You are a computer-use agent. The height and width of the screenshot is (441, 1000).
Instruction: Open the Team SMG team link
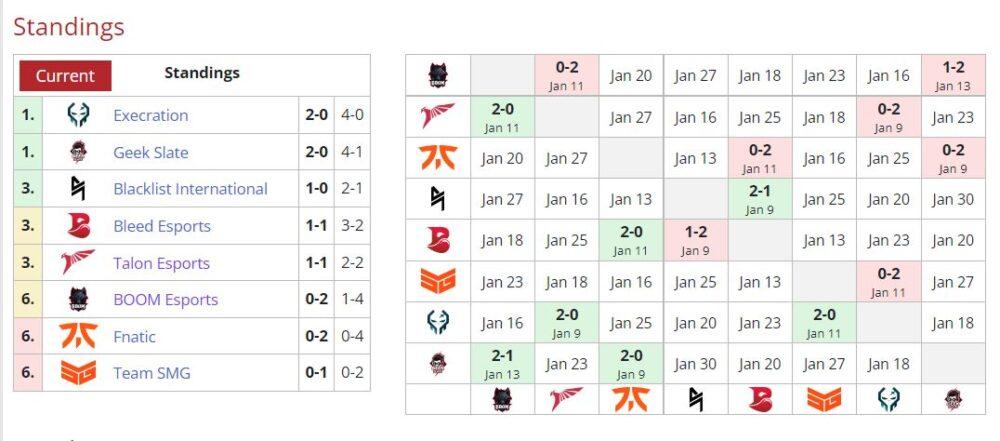pos(152,373)
